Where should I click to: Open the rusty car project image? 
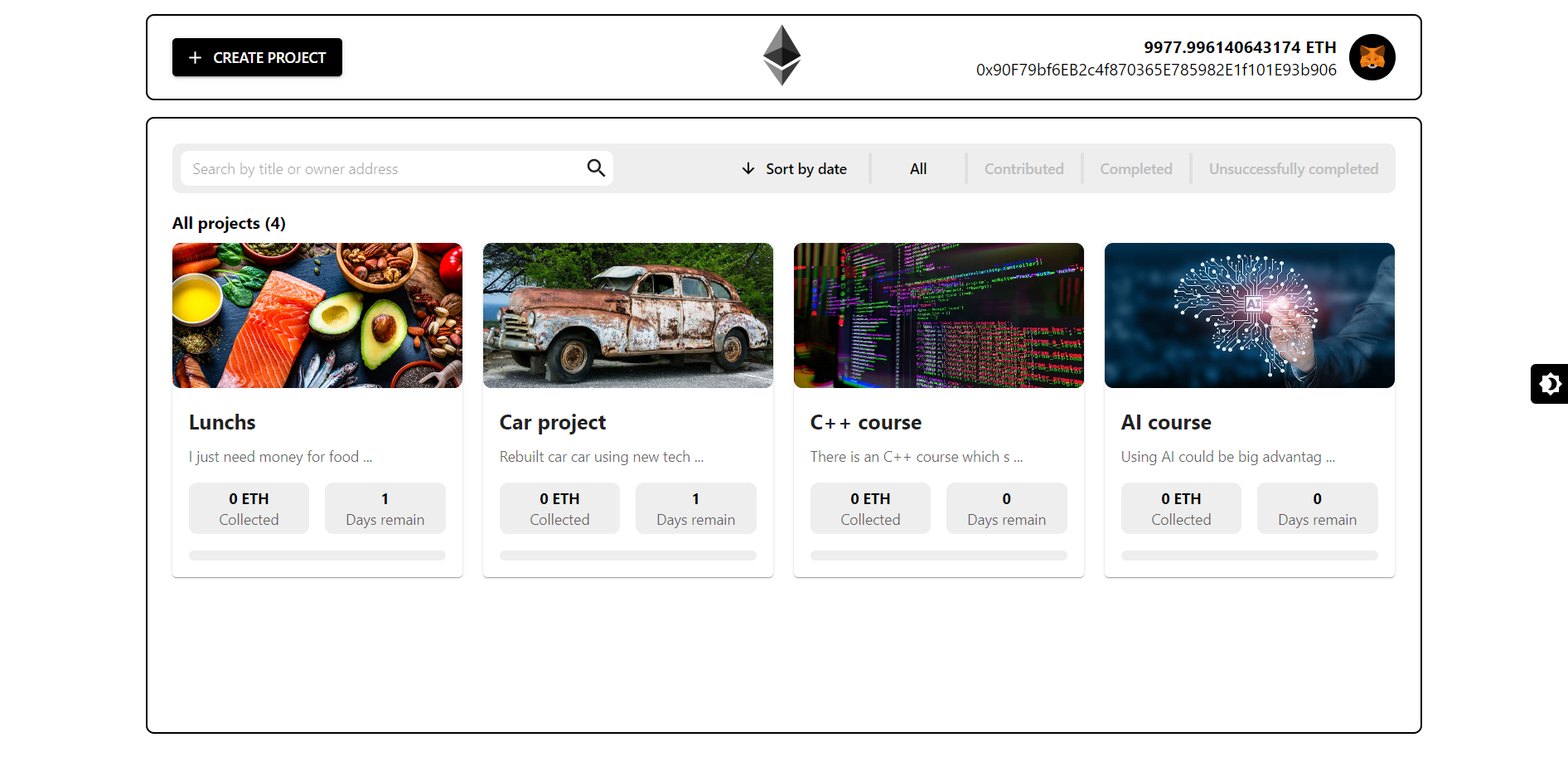click(x=628, y=315)
